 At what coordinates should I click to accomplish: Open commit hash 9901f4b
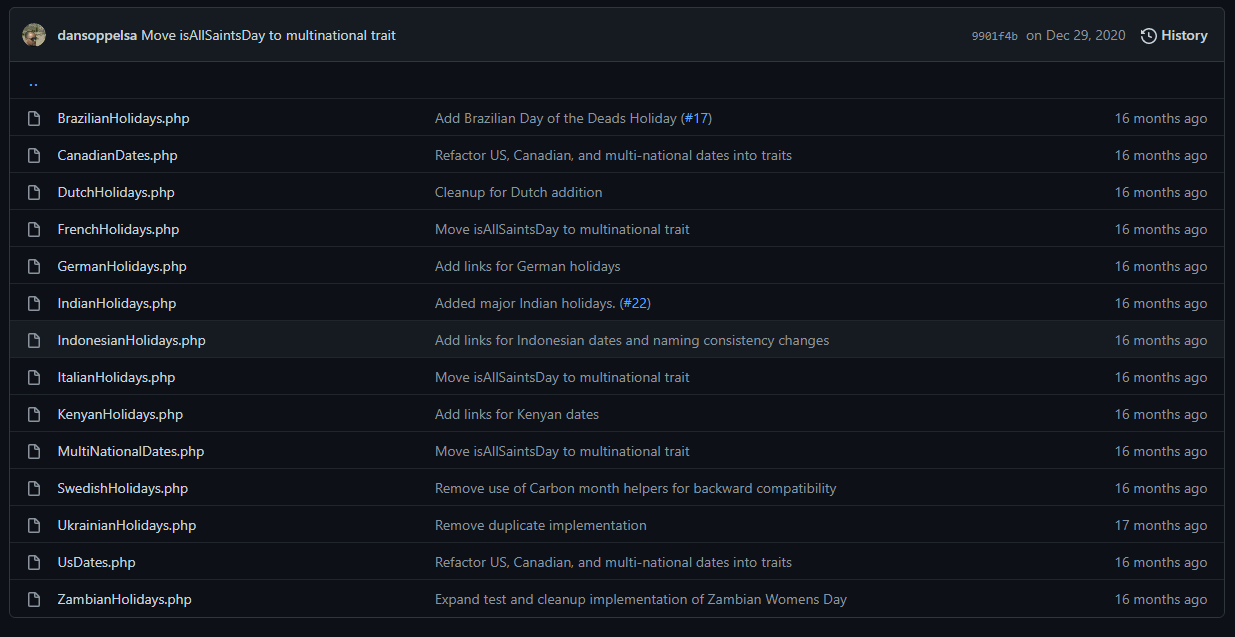click(x=994, y=36)
